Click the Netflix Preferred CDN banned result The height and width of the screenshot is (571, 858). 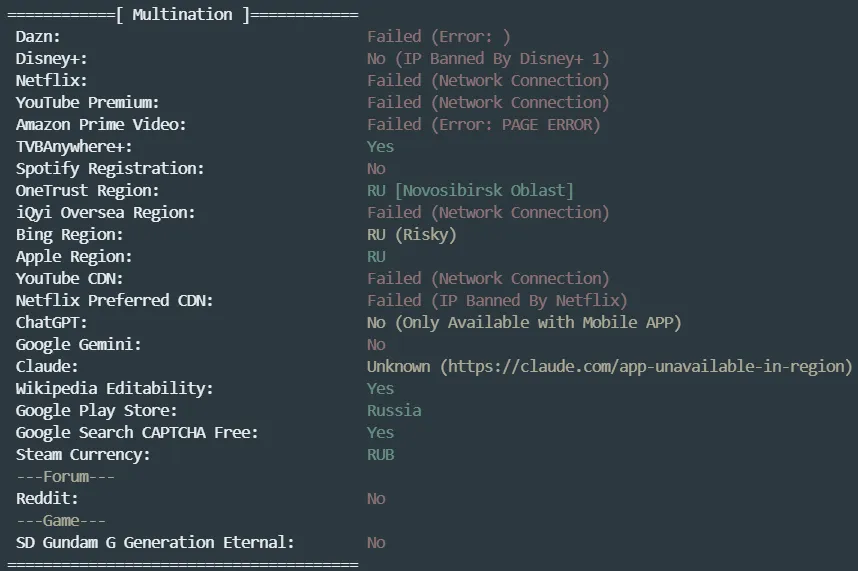pos(497,300)
